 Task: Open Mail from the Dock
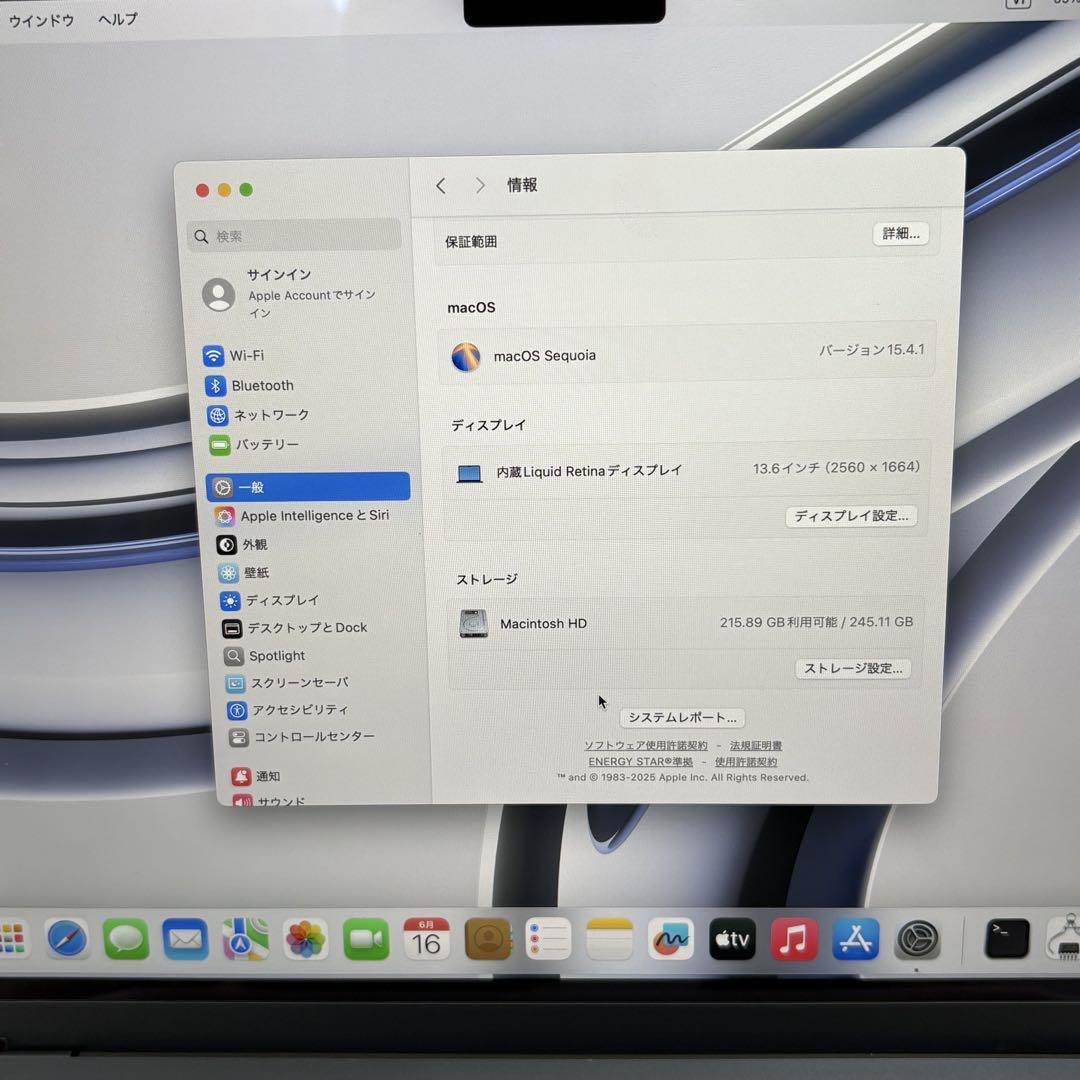click(185, 938)
